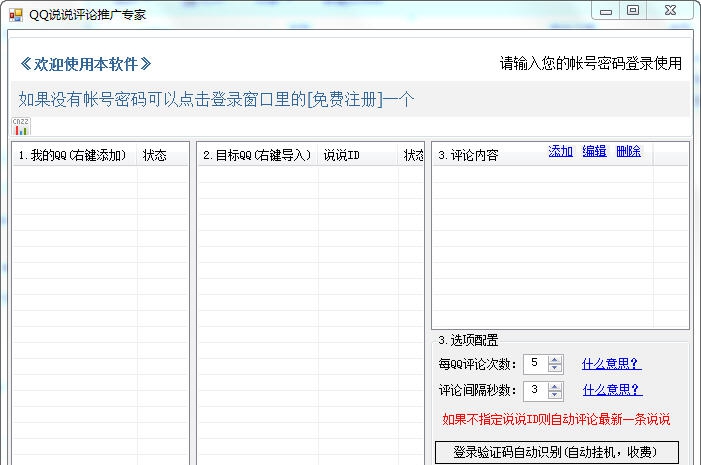Click 状态 header in my QQ list

(x=162, y=155)
